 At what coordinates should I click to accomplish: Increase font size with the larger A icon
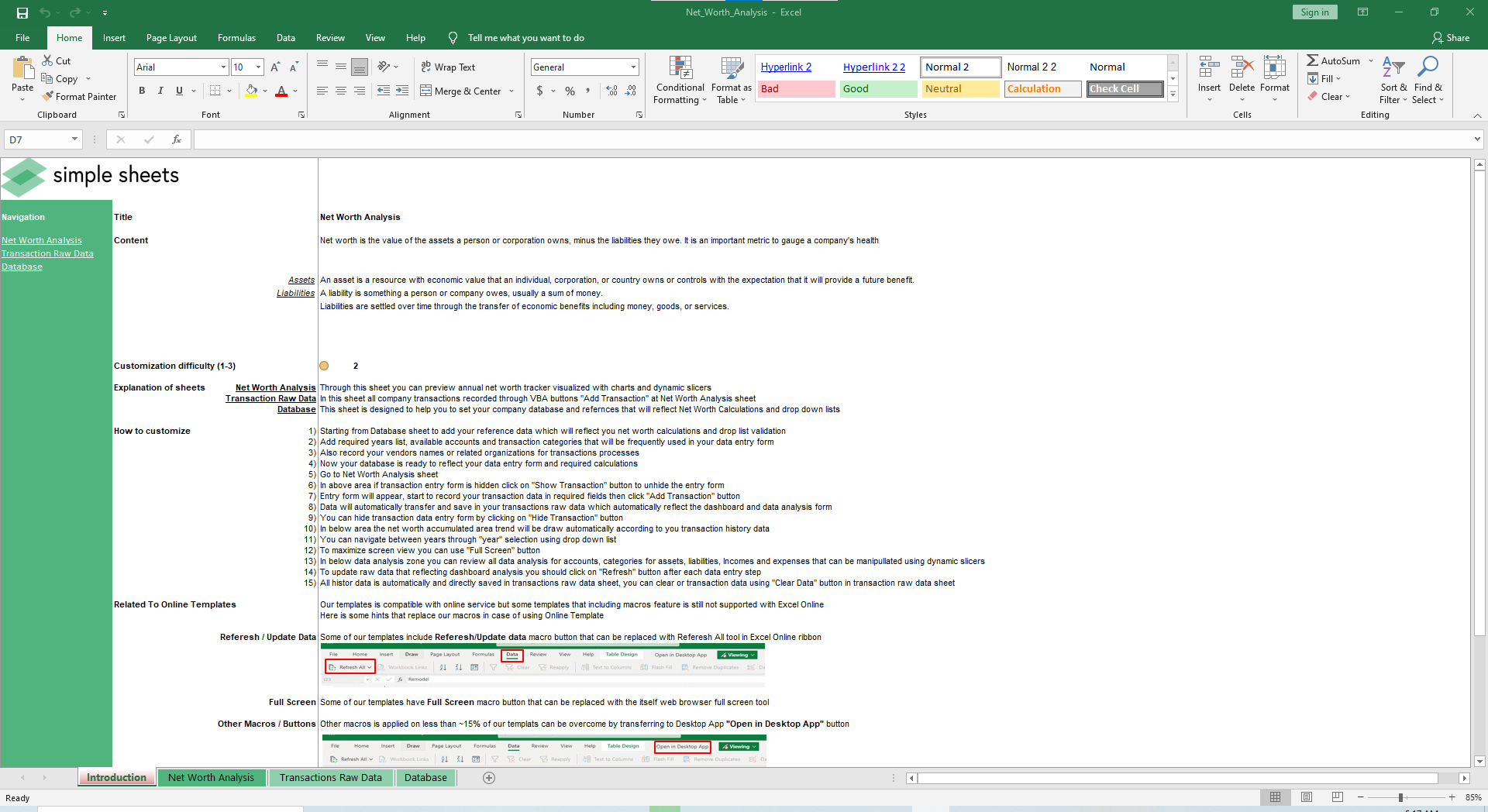pyautogui.click(x=275, y=67)
